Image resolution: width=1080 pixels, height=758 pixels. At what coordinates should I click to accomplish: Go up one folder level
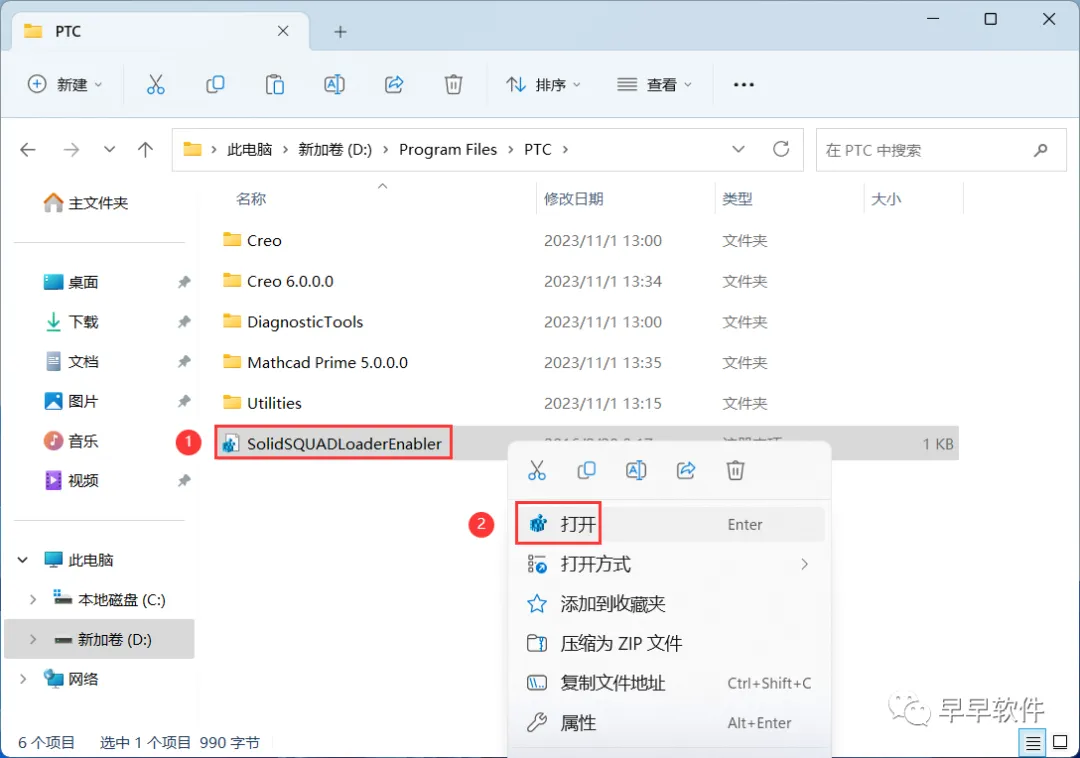coord(145,149)
